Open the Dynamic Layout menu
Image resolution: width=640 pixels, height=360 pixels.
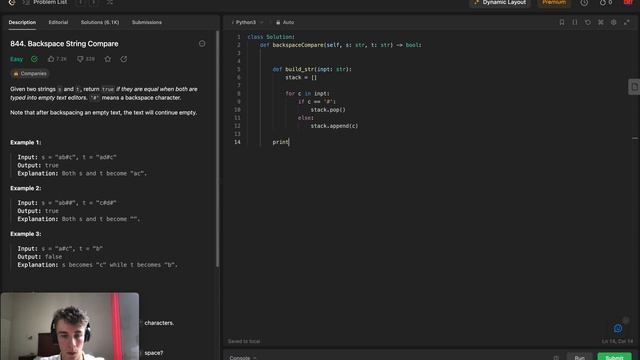click(x=500, y=2)
